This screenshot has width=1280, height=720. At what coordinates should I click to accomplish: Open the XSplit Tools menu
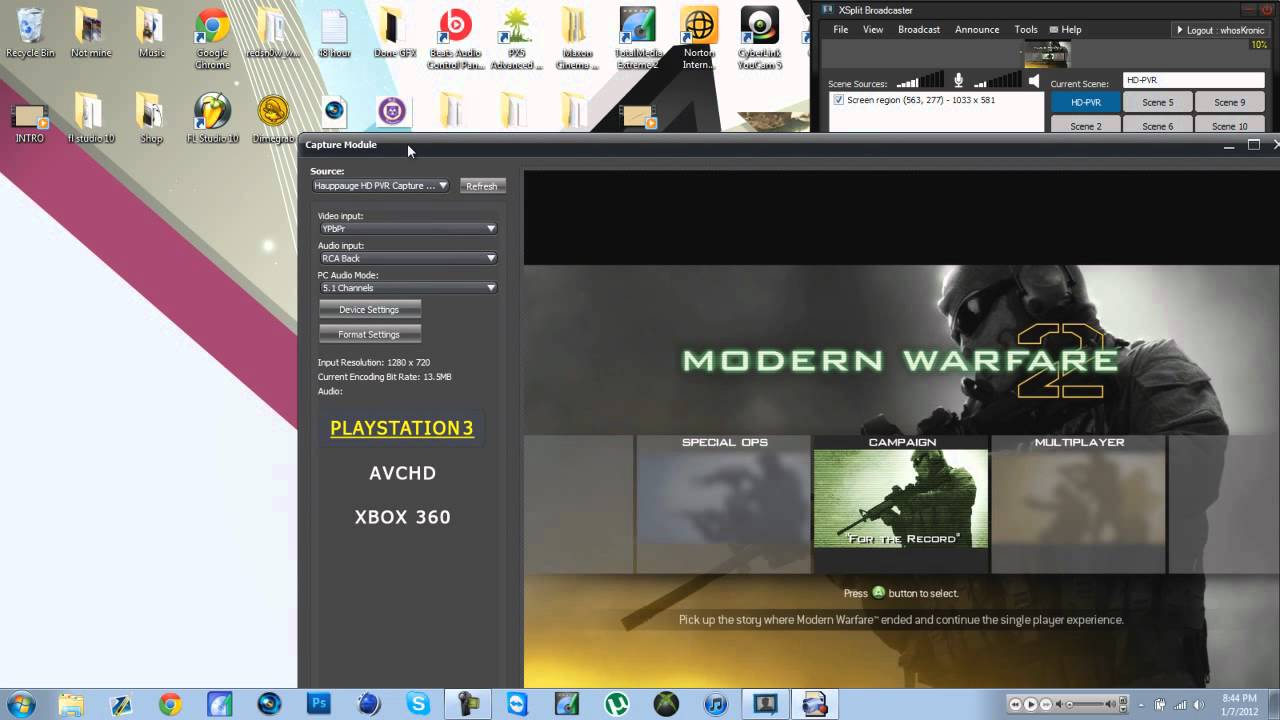(x=1026, y=30)
